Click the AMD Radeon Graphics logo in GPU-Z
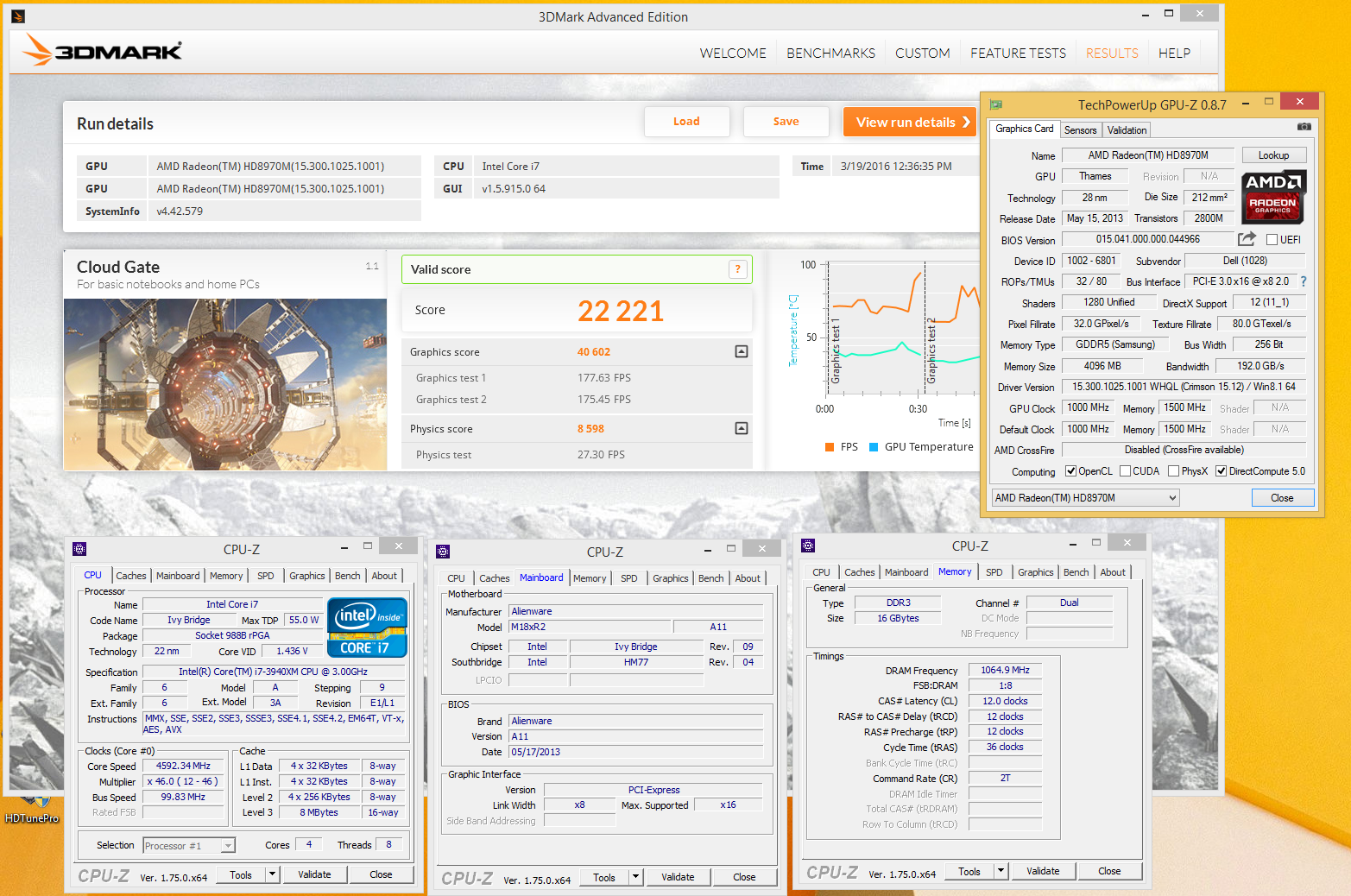The height and width of the screenshot is (896, 1351). pyautogui.click(x=1273, y=197)
